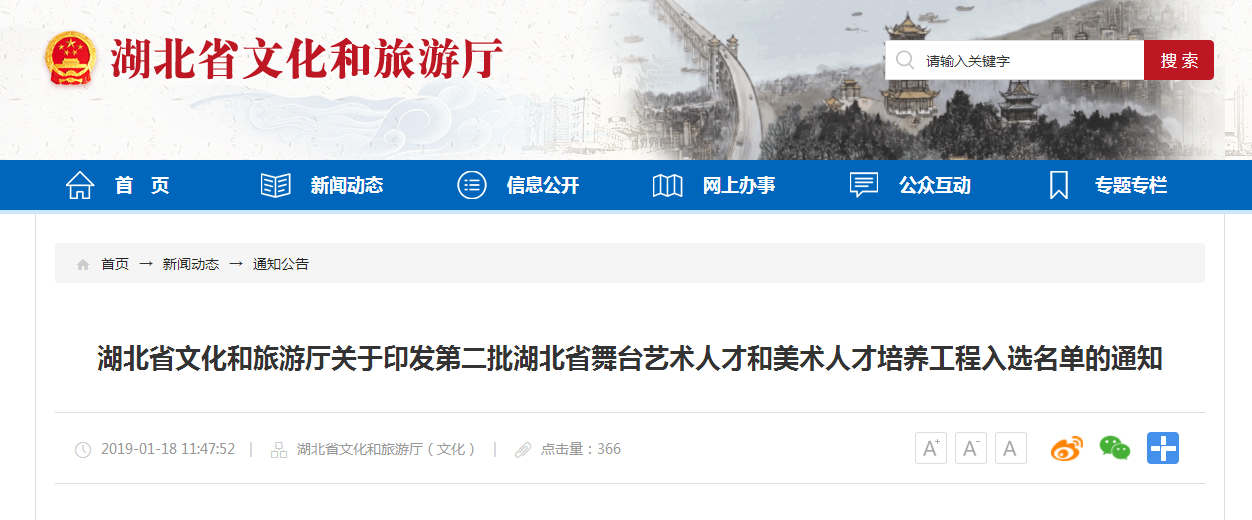The width and height of the screenshot is (1252, 520).
Task: Click the list icon for 信息公开
Action: 472,185
